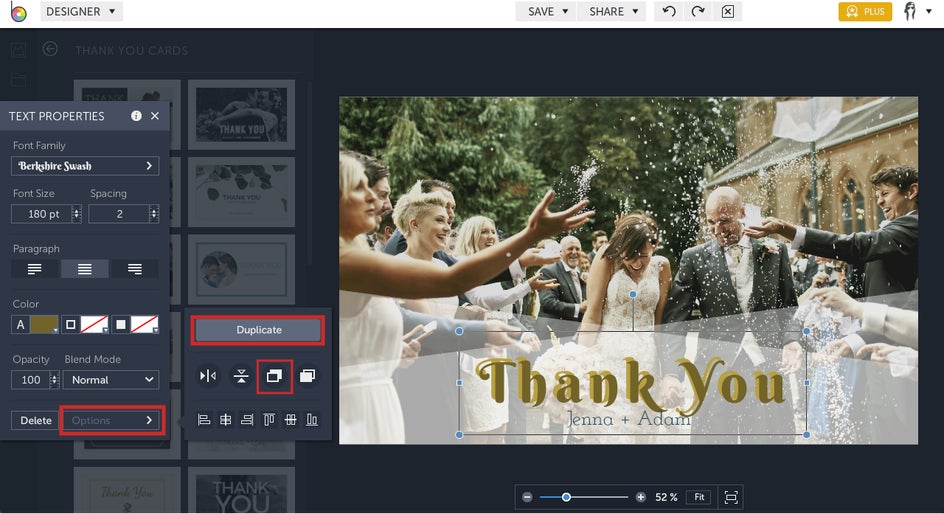Open the DESIGNER mode dropdown
The image size is (944, 514).
point(81,11)
